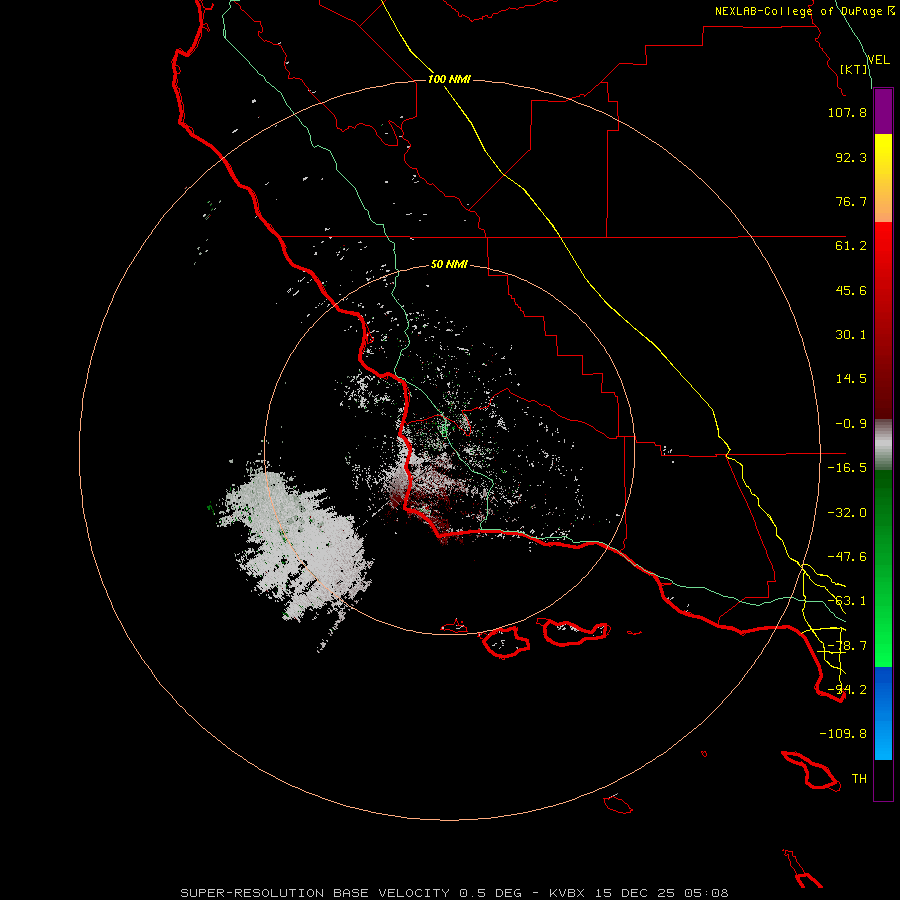The image size is (900, 900).
Task: Click the 14.5 scale value
Action: pyautogui.click(x=851, y=379)
